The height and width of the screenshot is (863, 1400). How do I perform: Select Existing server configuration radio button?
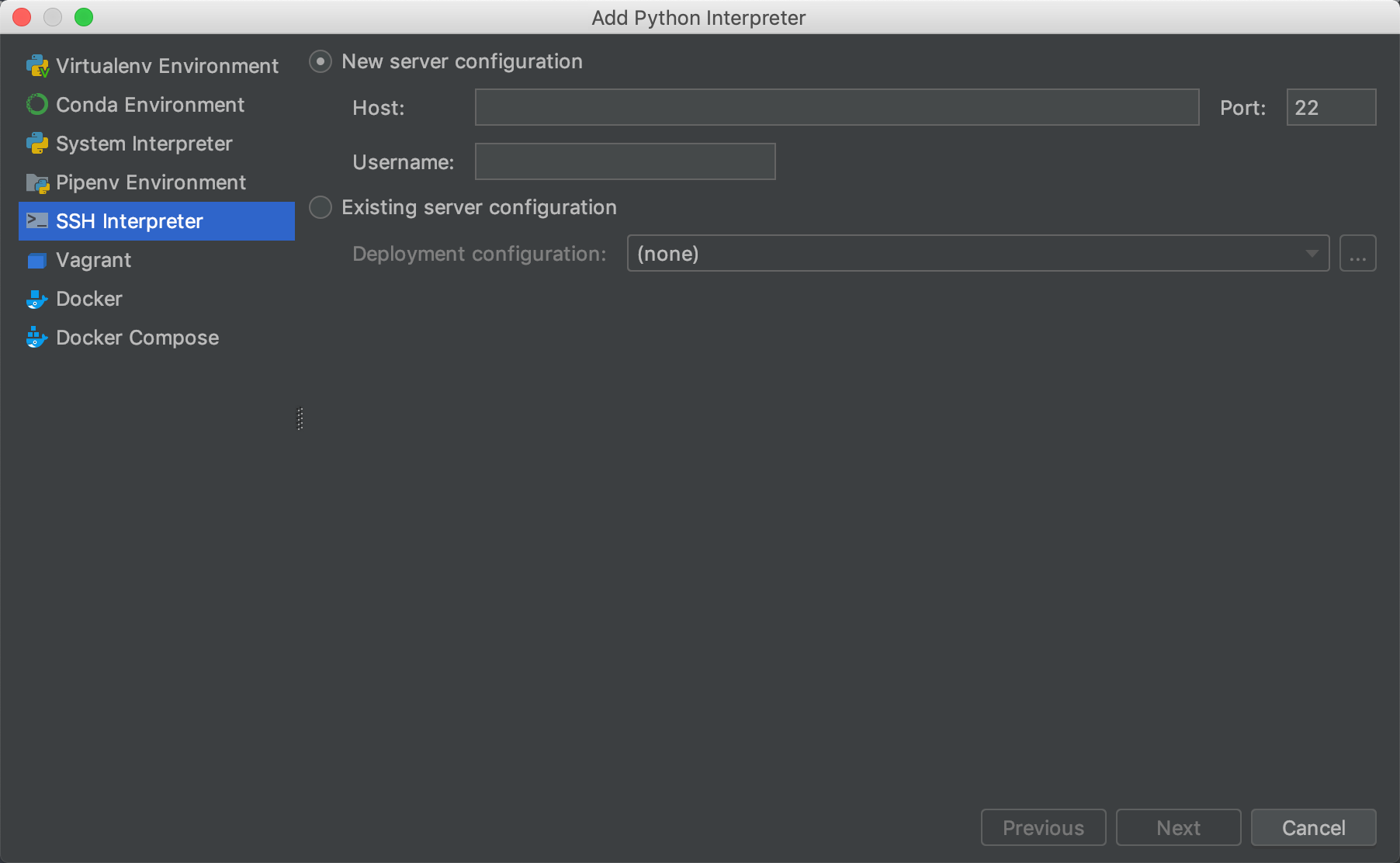(321, 207)
